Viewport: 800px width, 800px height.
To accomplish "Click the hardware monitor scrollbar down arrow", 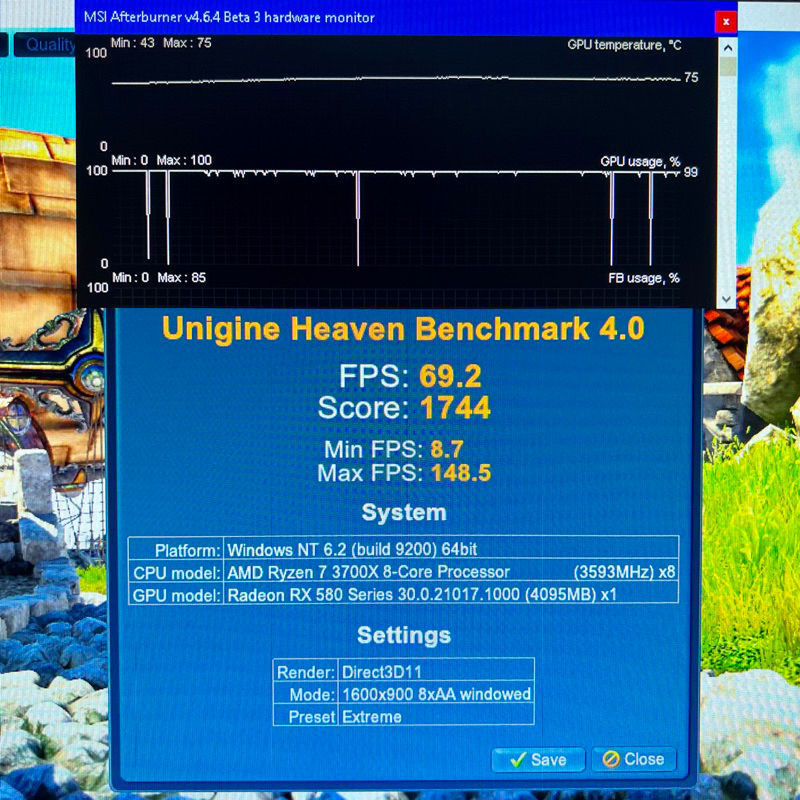I will click(x=727, y=298).
